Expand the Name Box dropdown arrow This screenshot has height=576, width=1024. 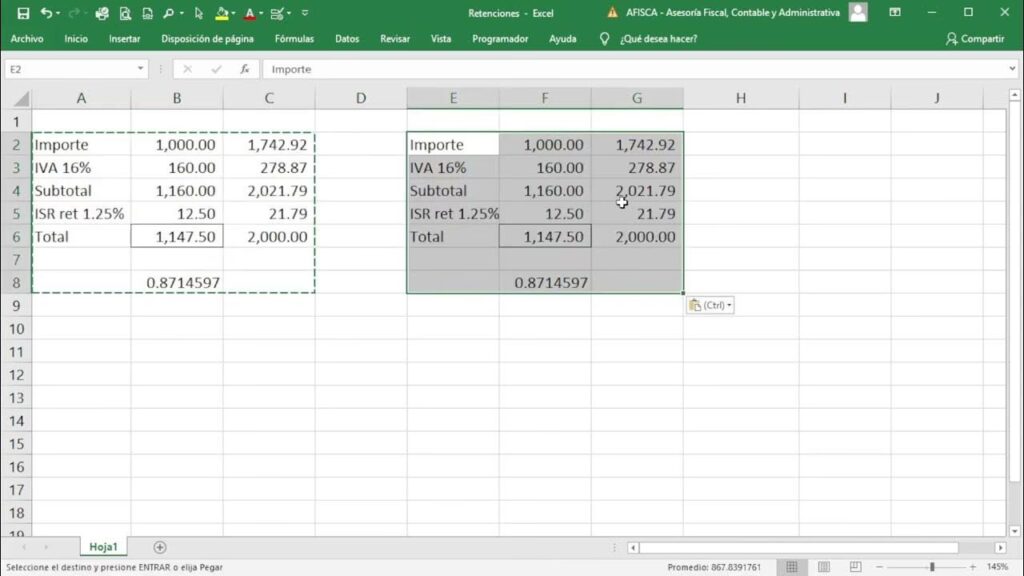coord(141,69)
